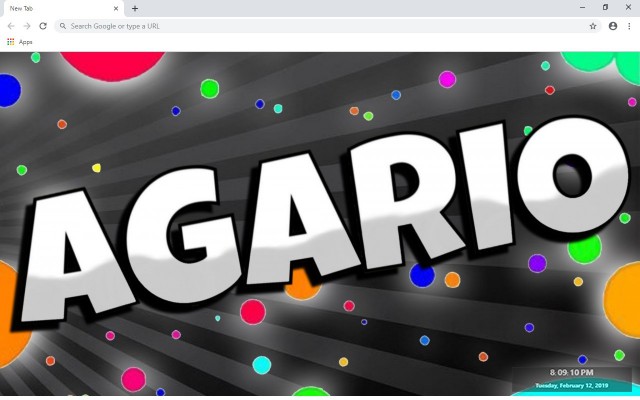Close the Chrome window

628,7
